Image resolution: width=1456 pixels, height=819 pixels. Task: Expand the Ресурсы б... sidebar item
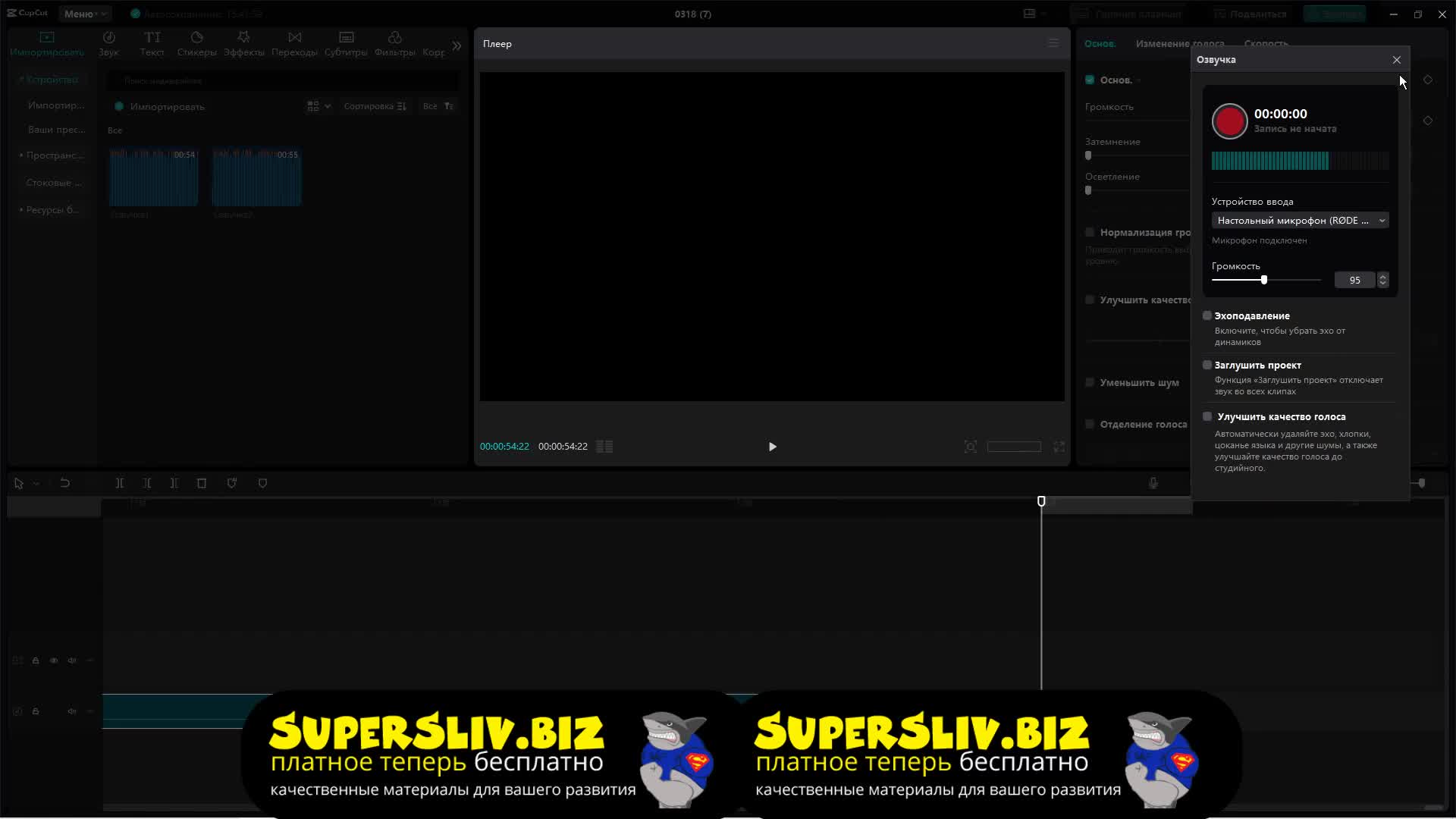(x=49, y=210)
